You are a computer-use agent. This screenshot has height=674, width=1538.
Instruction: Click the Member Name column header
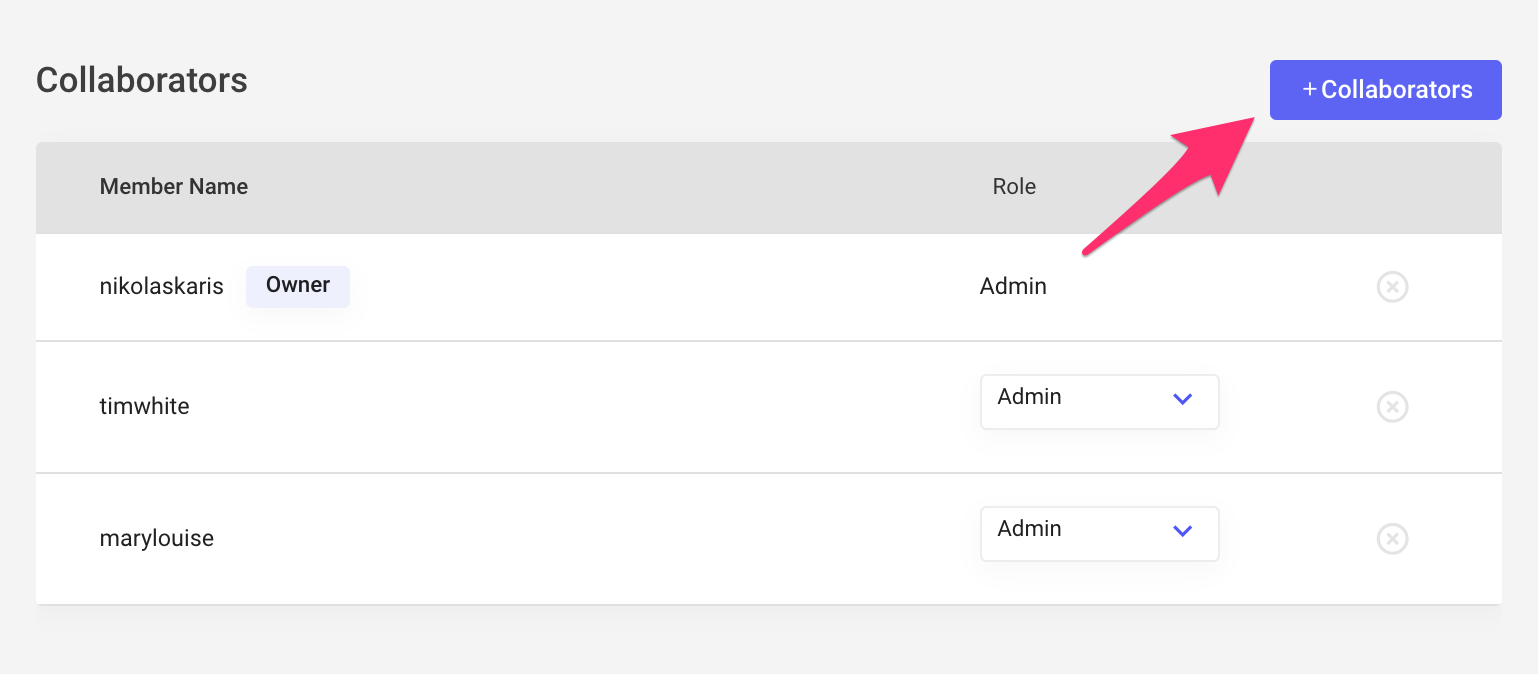pos(174,187)
